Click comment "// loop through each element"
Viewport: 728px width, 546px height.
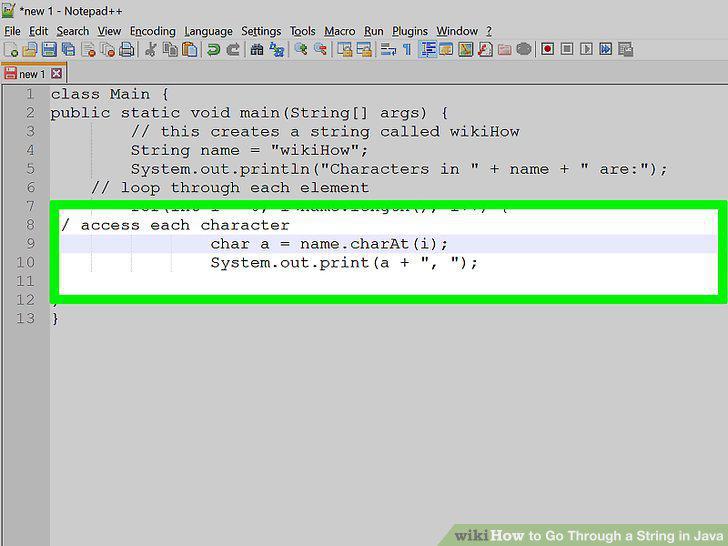pos(230,188)
